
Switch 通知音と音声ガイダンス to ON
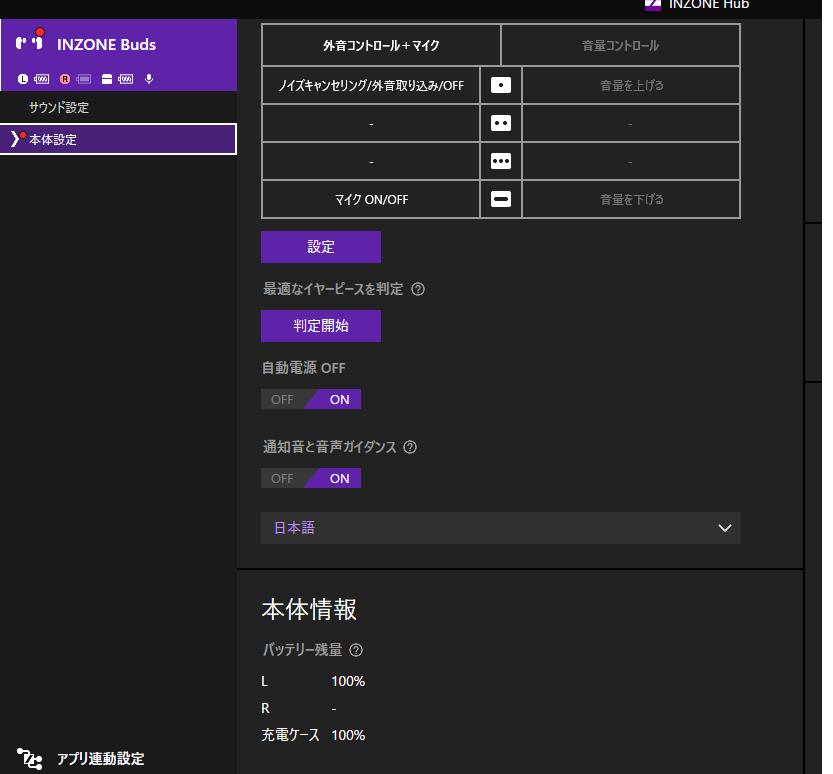coord(339,479)
